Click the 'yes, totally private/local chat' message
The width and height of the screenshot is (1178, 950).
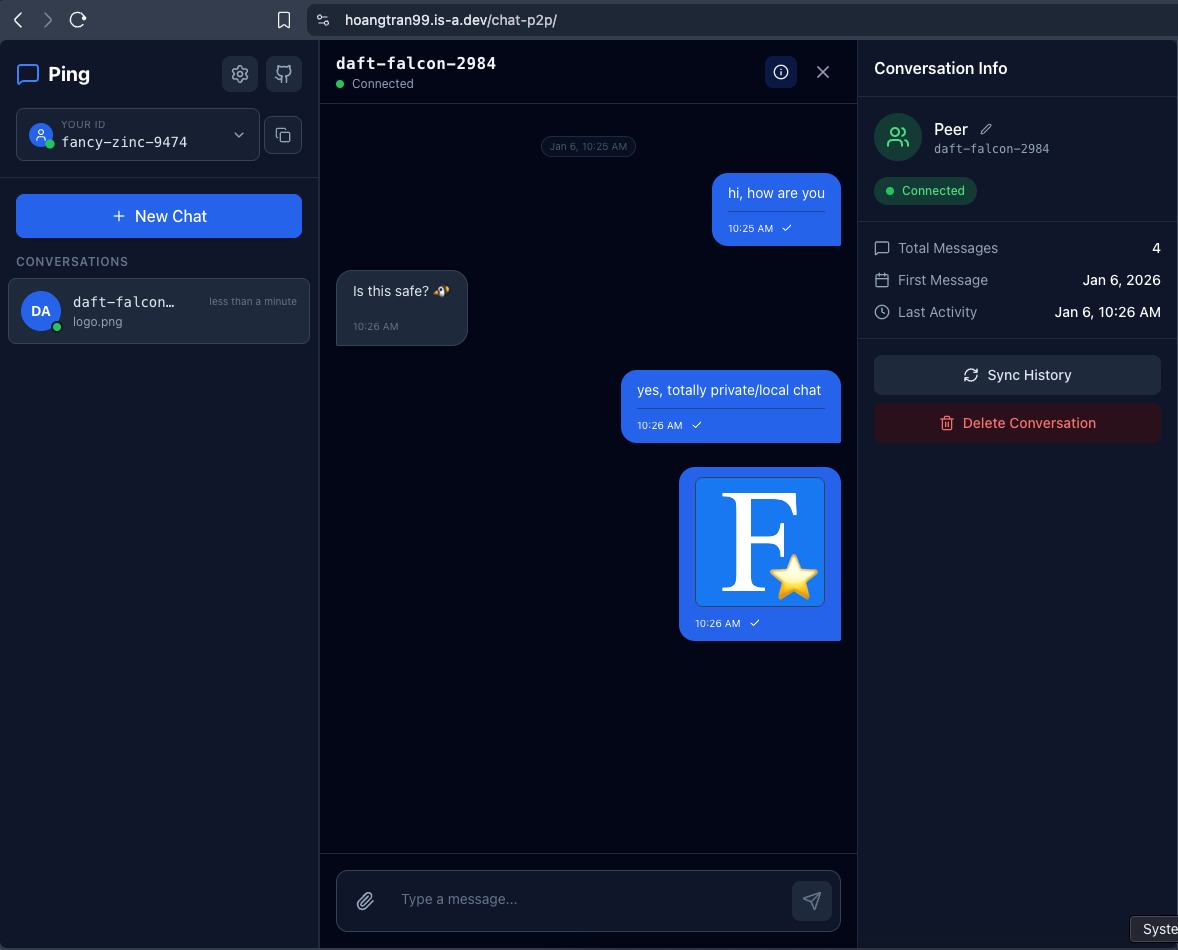[x=730, y=406]
